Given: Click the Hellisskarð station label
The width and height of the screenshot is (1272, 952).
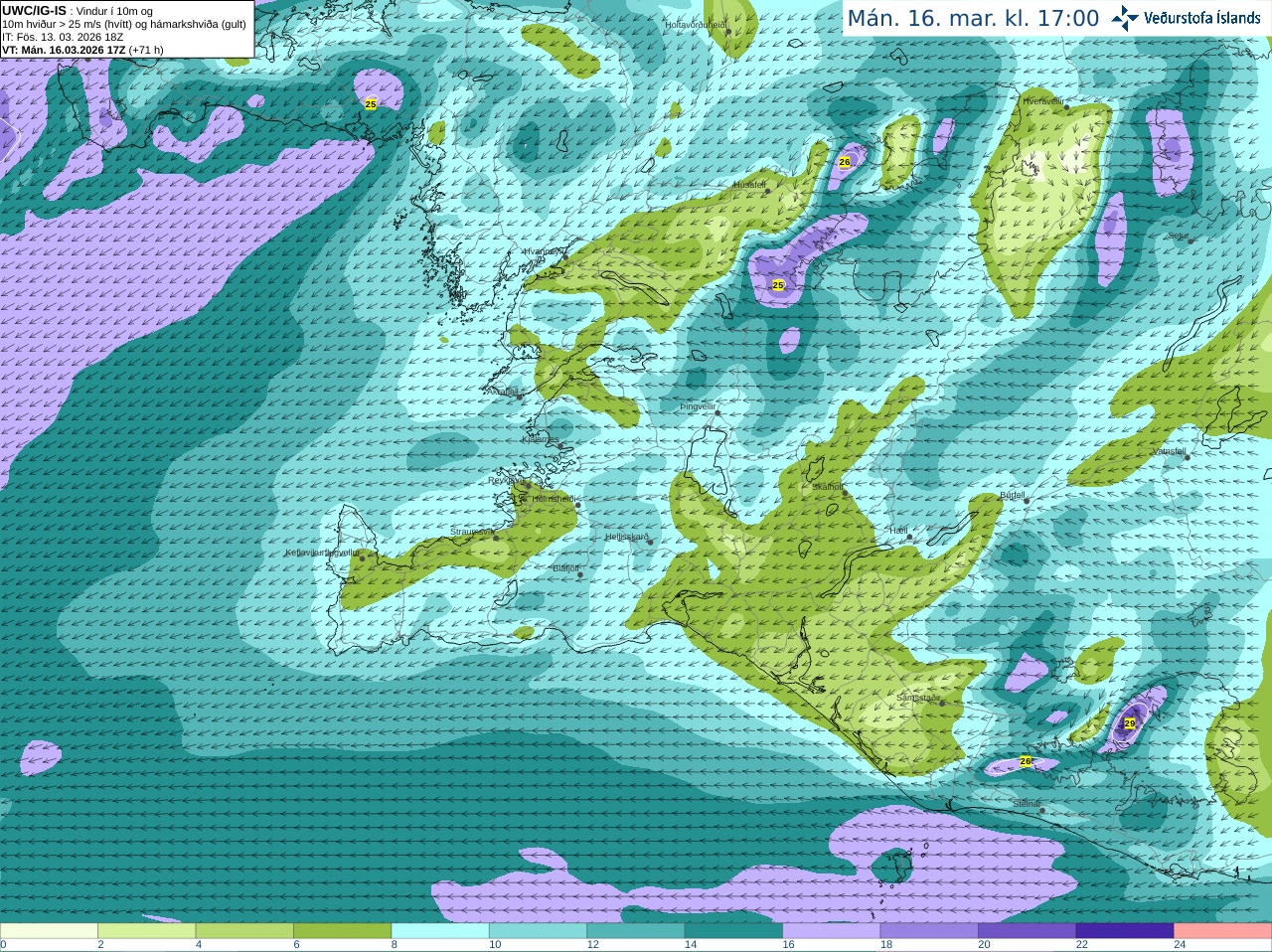Looking at the screenshot, I should (x=627, y=537).
